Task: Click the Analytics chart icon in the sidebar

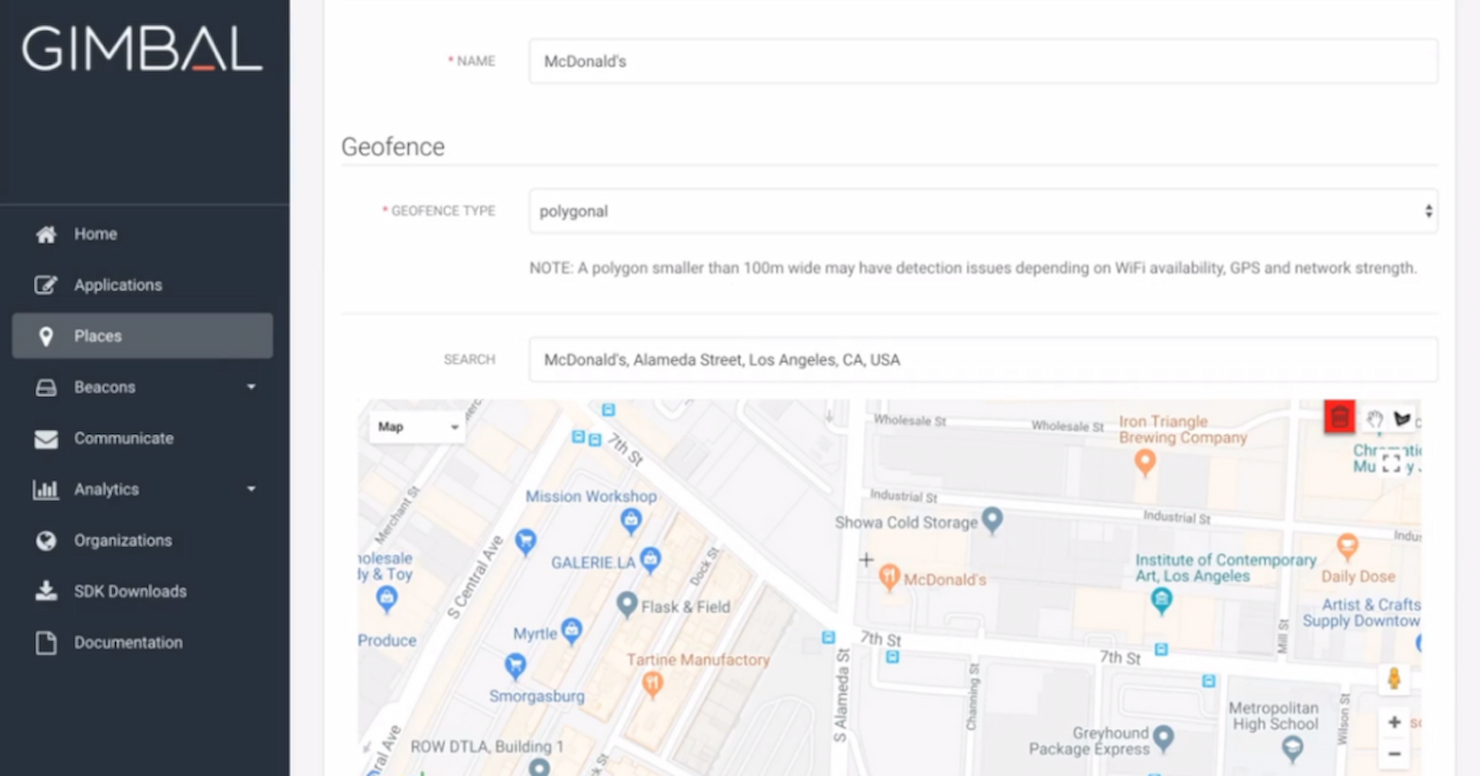Action: (x=46, y=489)
